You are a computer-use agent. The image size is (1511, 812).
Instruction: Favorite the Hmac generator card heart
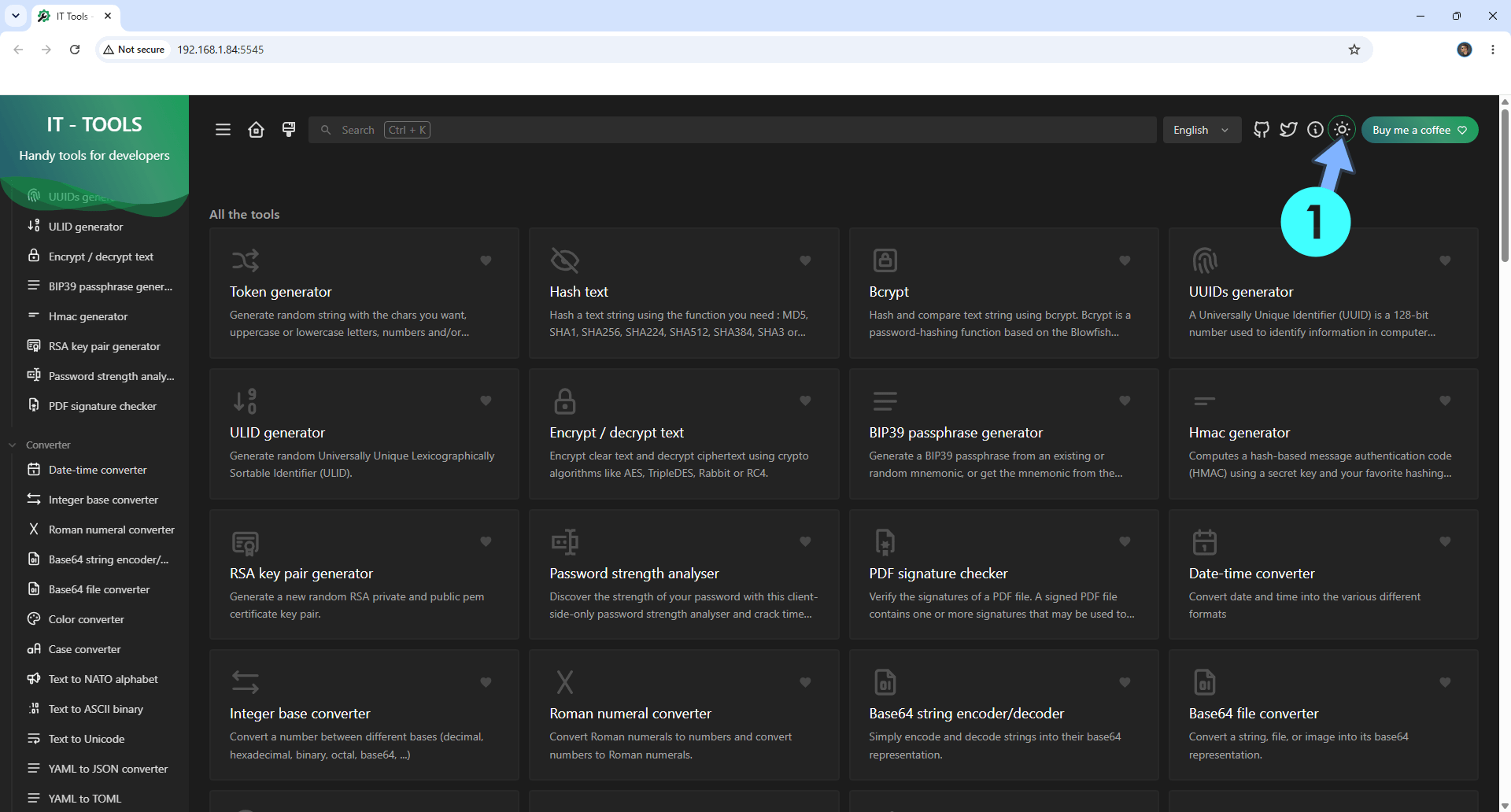(x=1445, y=400)
